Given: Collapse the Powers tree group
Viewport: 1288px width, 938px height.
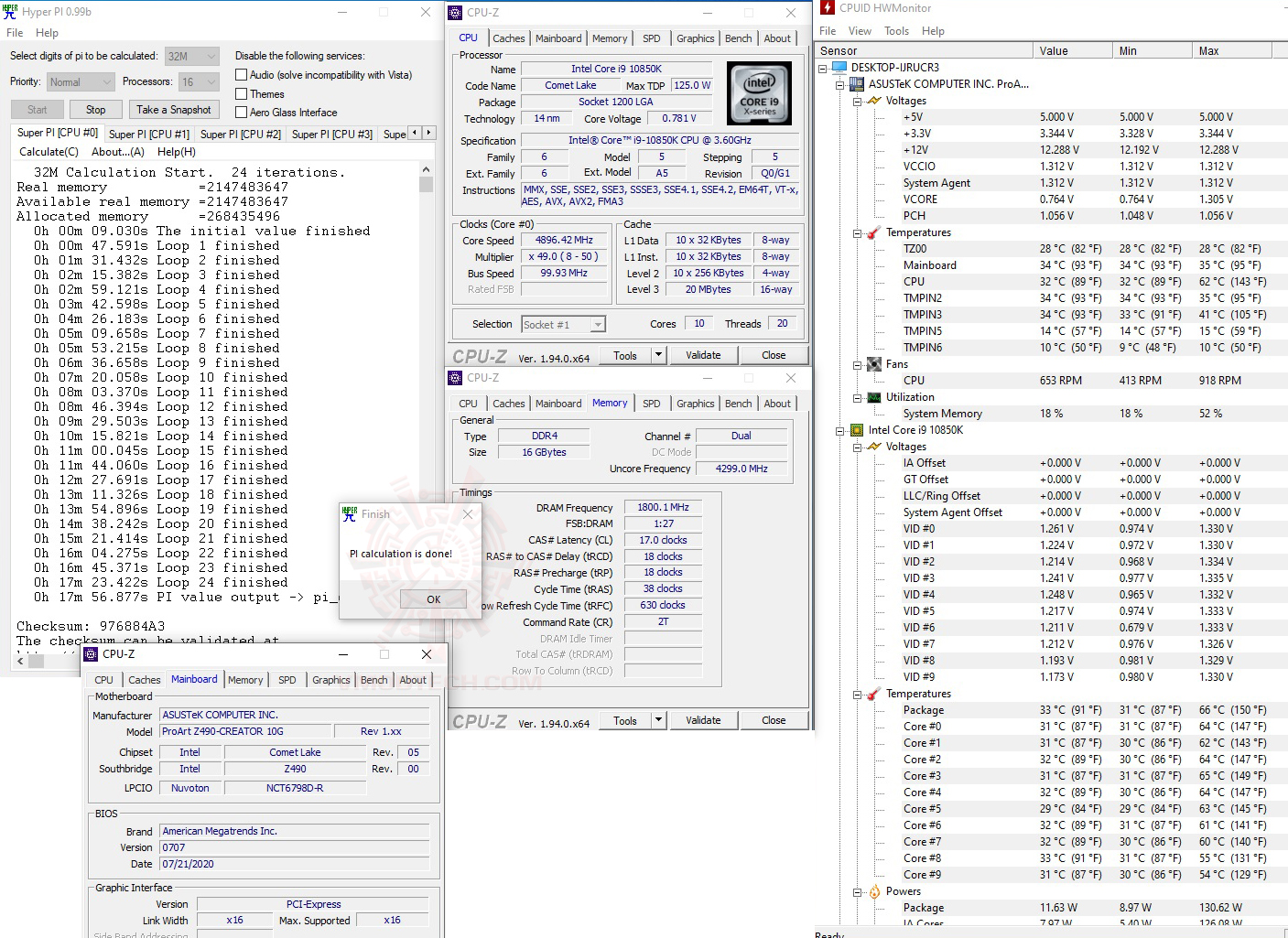Looking at the screenshot, I should click(857, 891).
